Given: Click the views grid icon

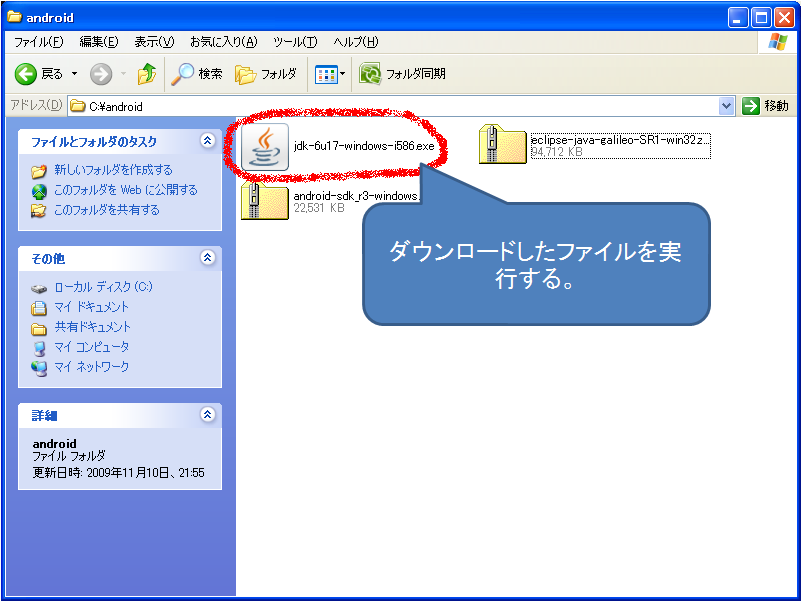Looking at the screenshot, I should point(326,75).
